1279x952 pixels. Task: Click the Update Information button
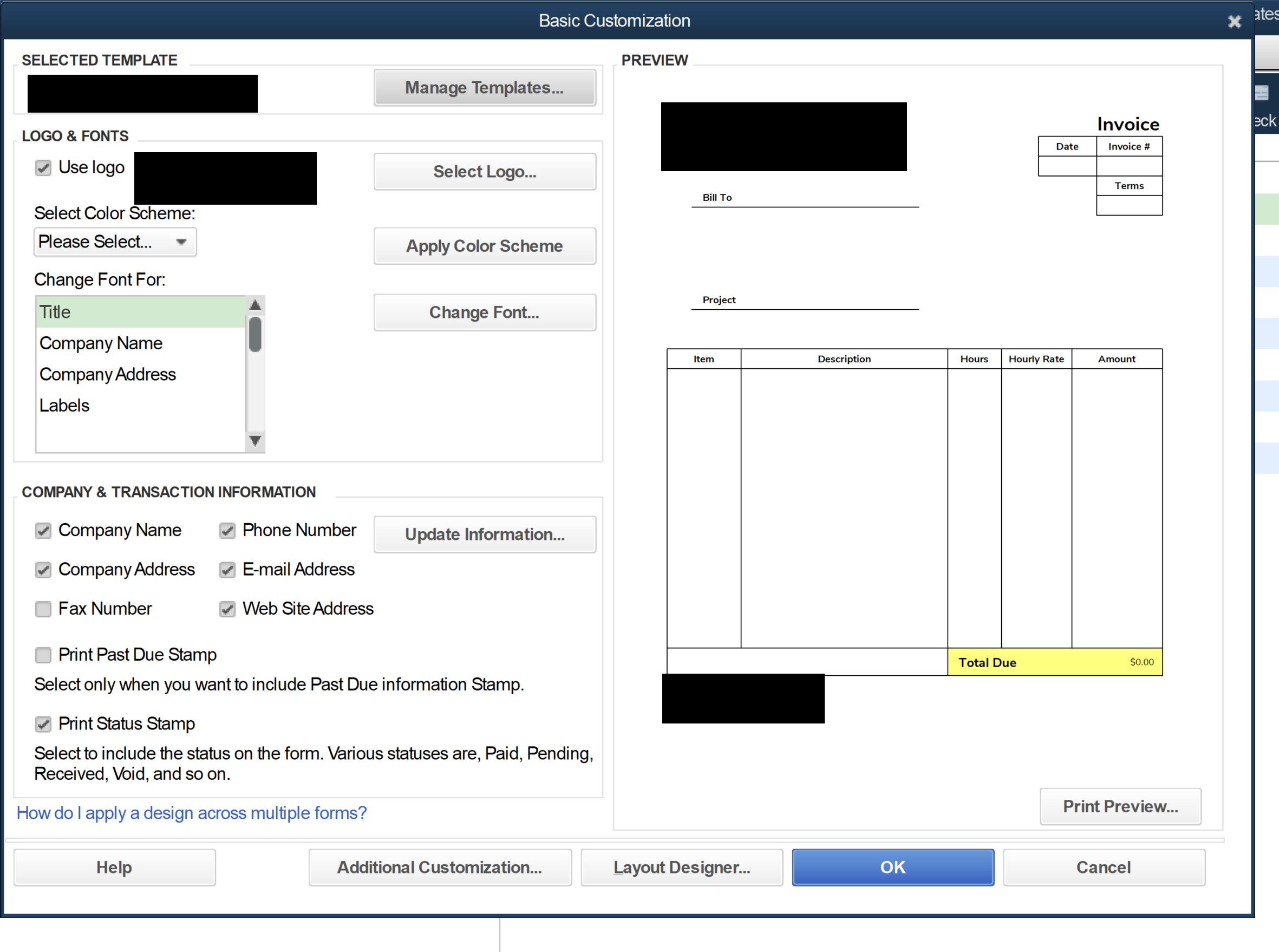coord(485,534)
